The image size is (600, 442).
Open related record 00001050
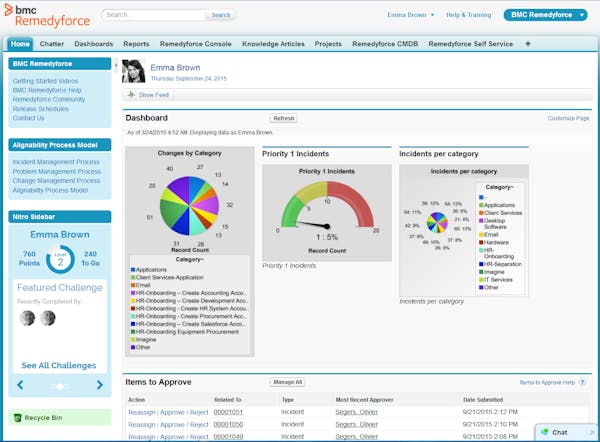pos(228,424)
